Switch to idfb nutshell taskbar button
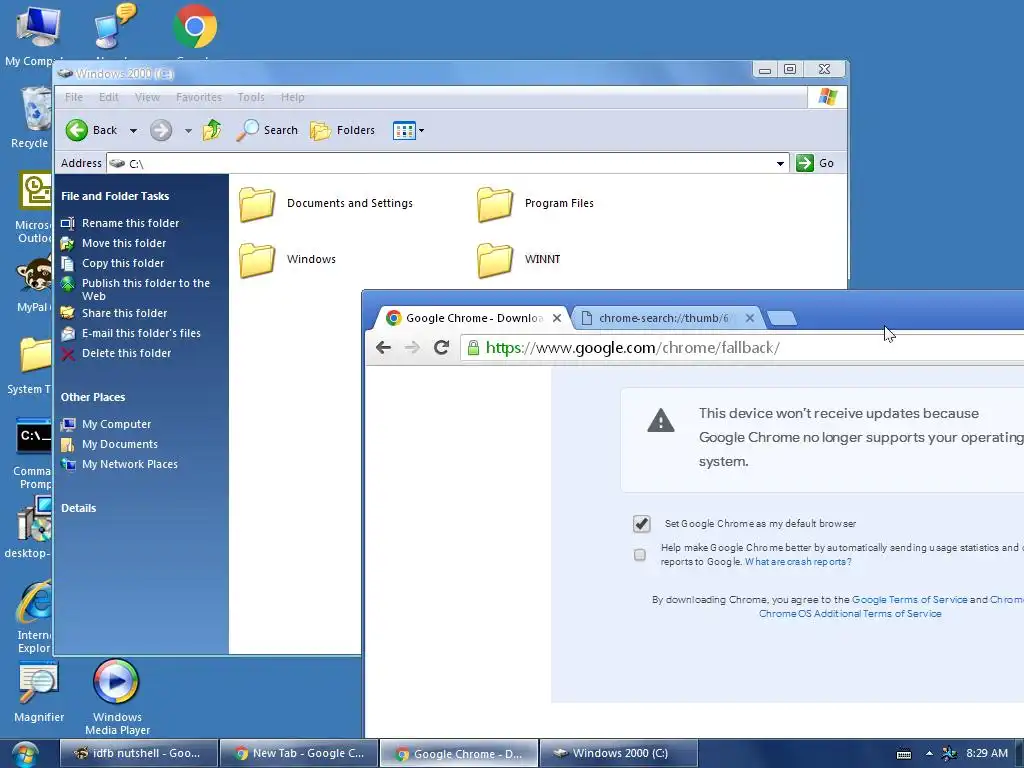The image size is (1024, 768). [139, 754]
